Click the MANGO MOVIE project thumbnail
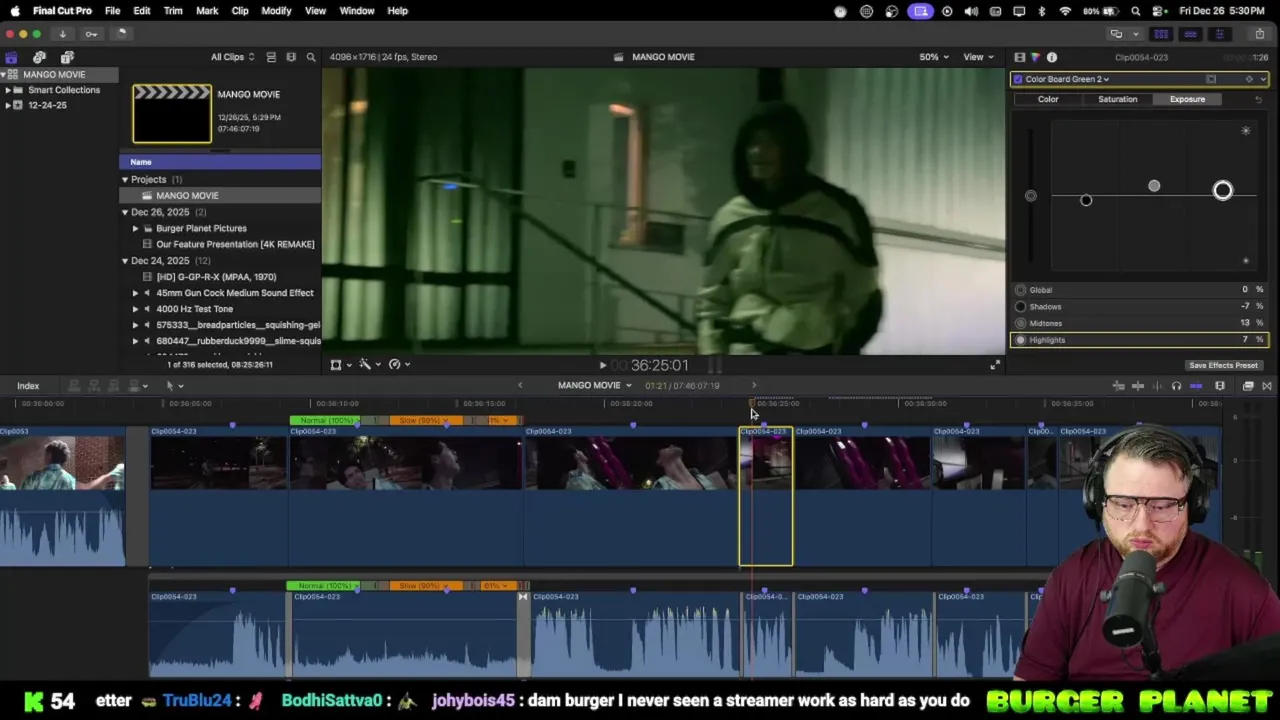The width and height of the screenshot is (1280, 720). click(172, 114)
